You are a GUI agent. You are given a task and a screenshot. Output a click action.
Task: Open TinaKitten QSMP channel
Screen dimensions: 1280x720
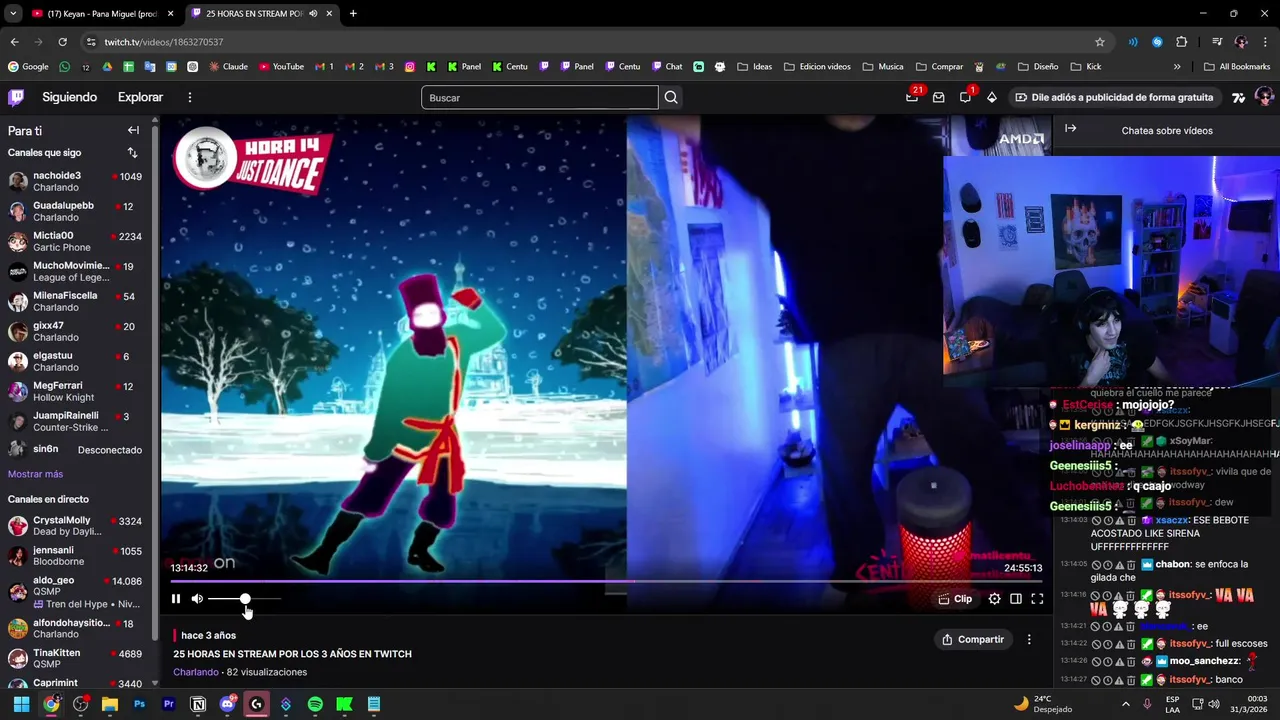pos(75,658)
